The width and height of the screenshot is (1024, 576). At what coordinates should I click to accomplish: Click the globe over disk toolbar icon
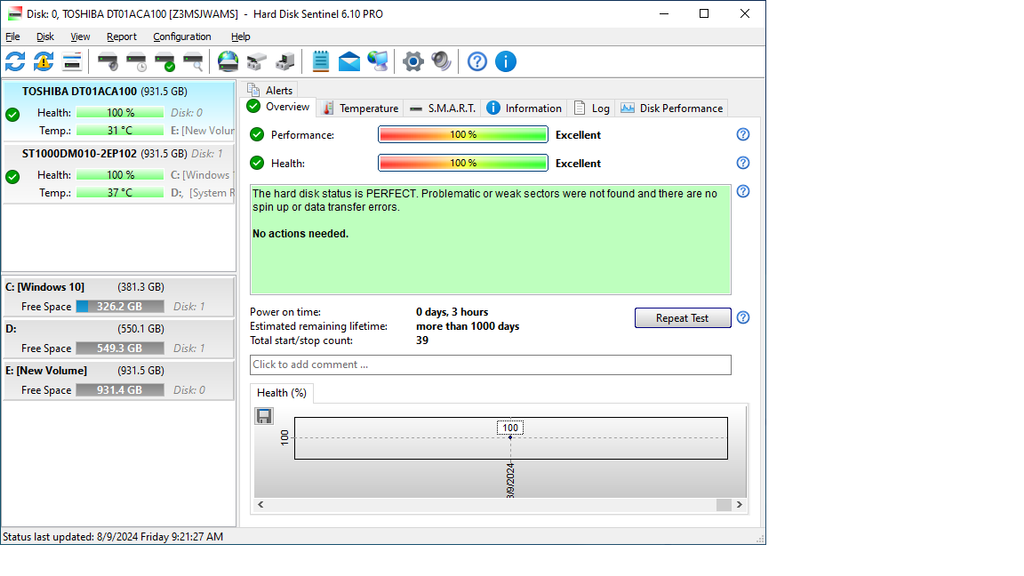pos(228,62)
